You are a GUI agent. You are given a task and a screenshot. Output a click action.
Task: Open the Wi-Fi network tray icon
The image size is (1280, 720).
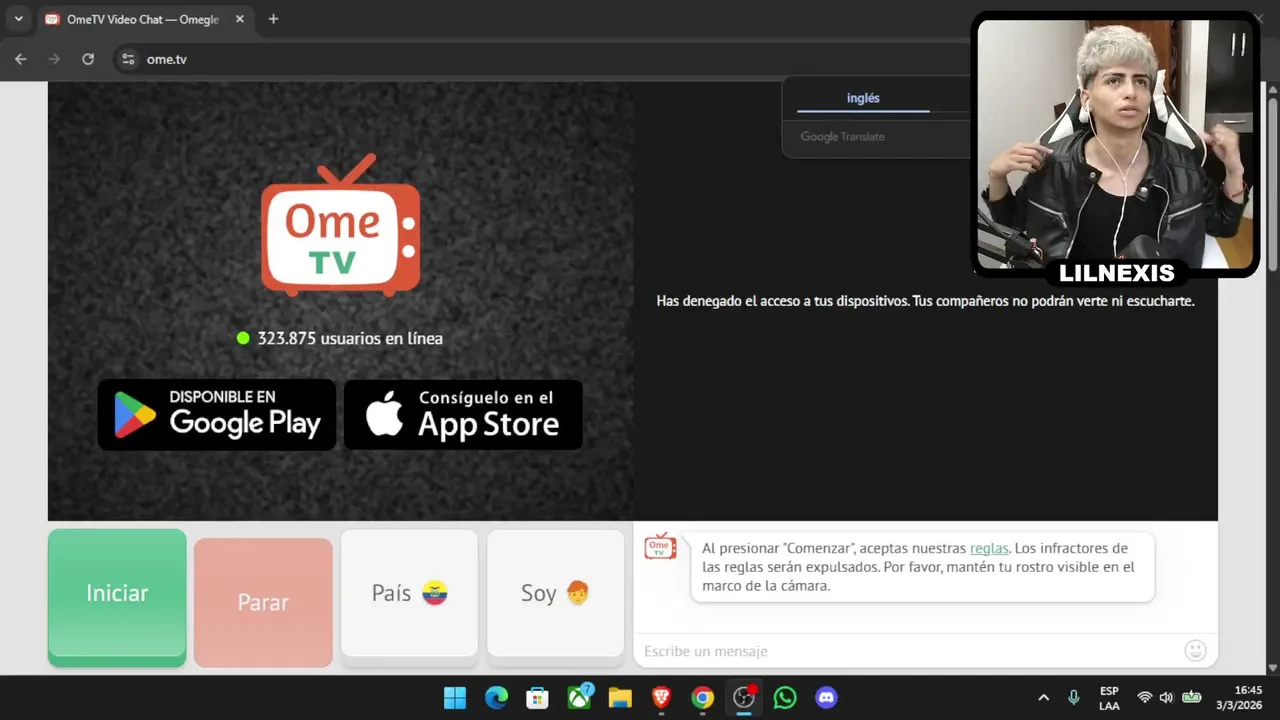point(1145,698)
